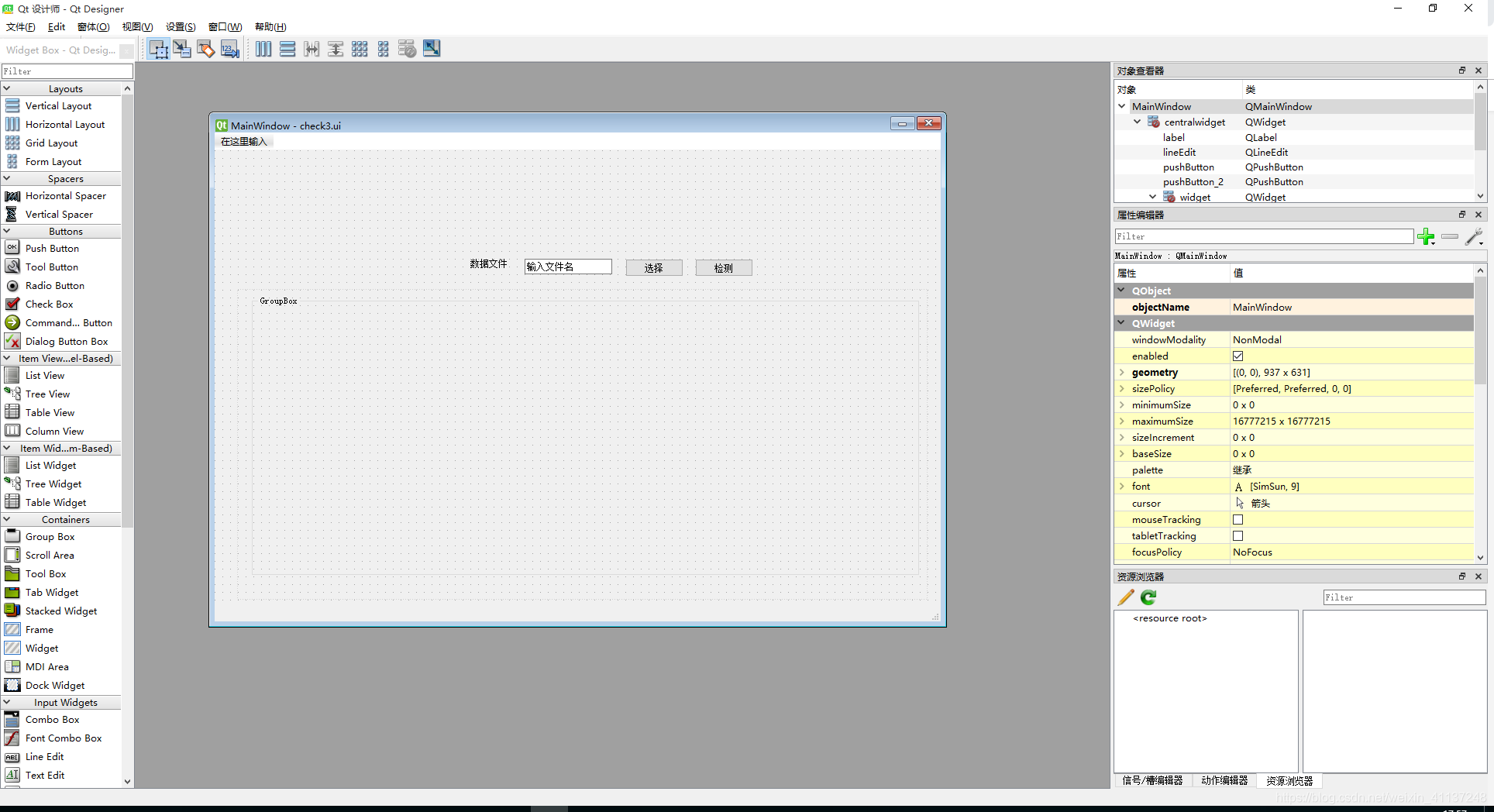
Task: Select the Edit Signals/Slots mode tool
Action: pos(182,48)
